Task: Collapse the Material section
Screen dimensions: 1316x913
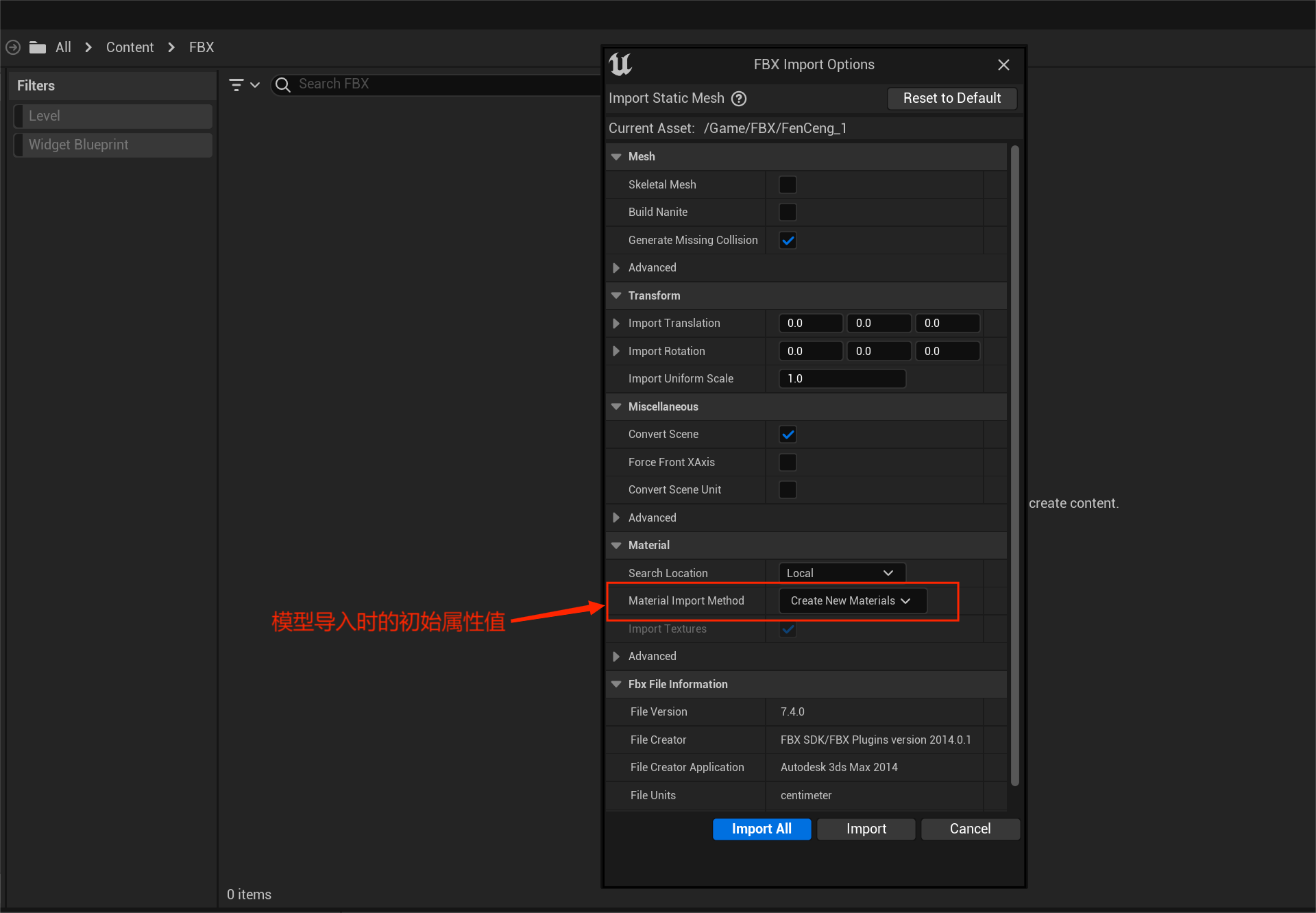Action: [616, 546]
